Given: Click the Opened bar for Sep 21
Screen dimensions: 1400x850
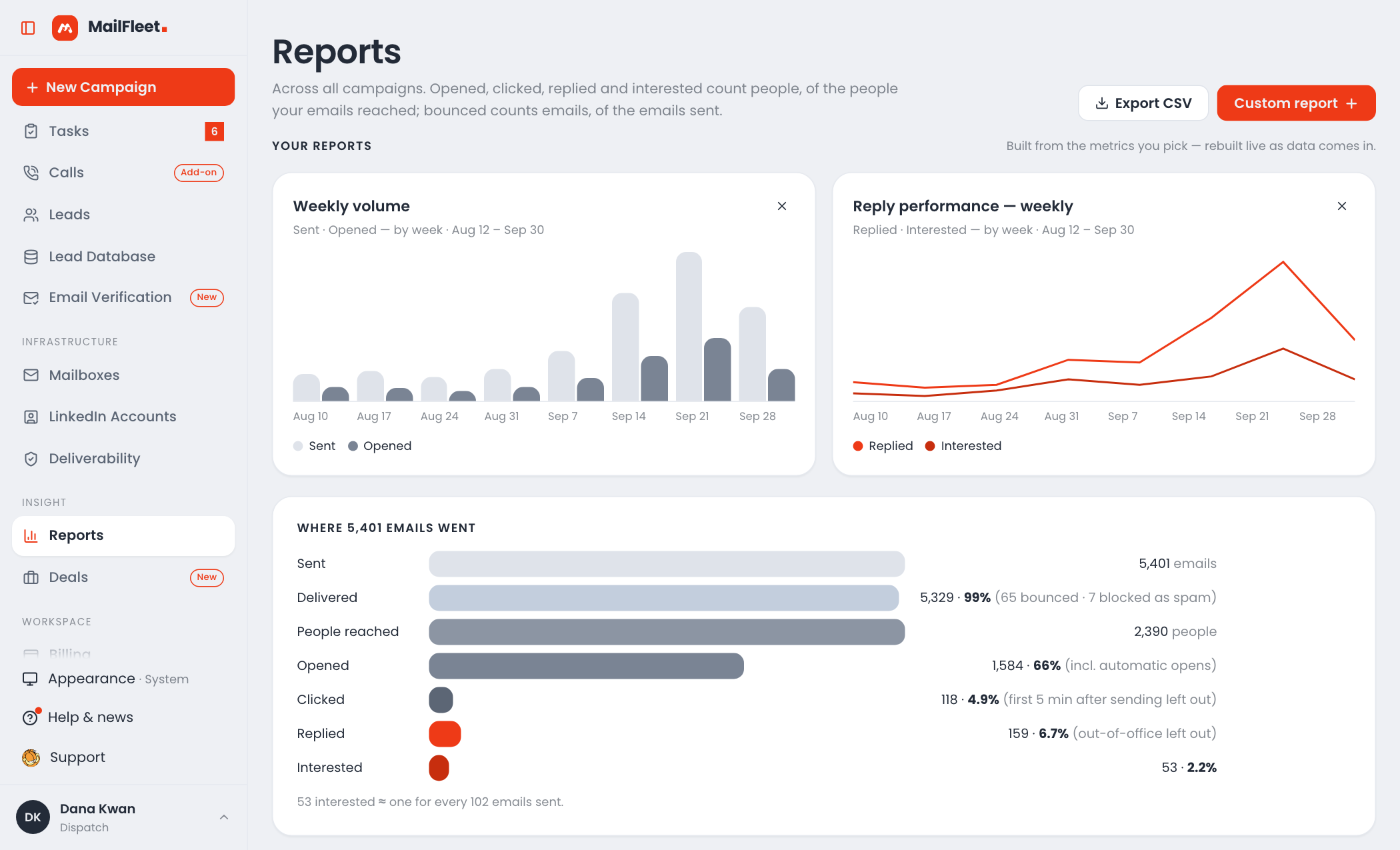Looking at the screenshot, I should tap(717, 370).
